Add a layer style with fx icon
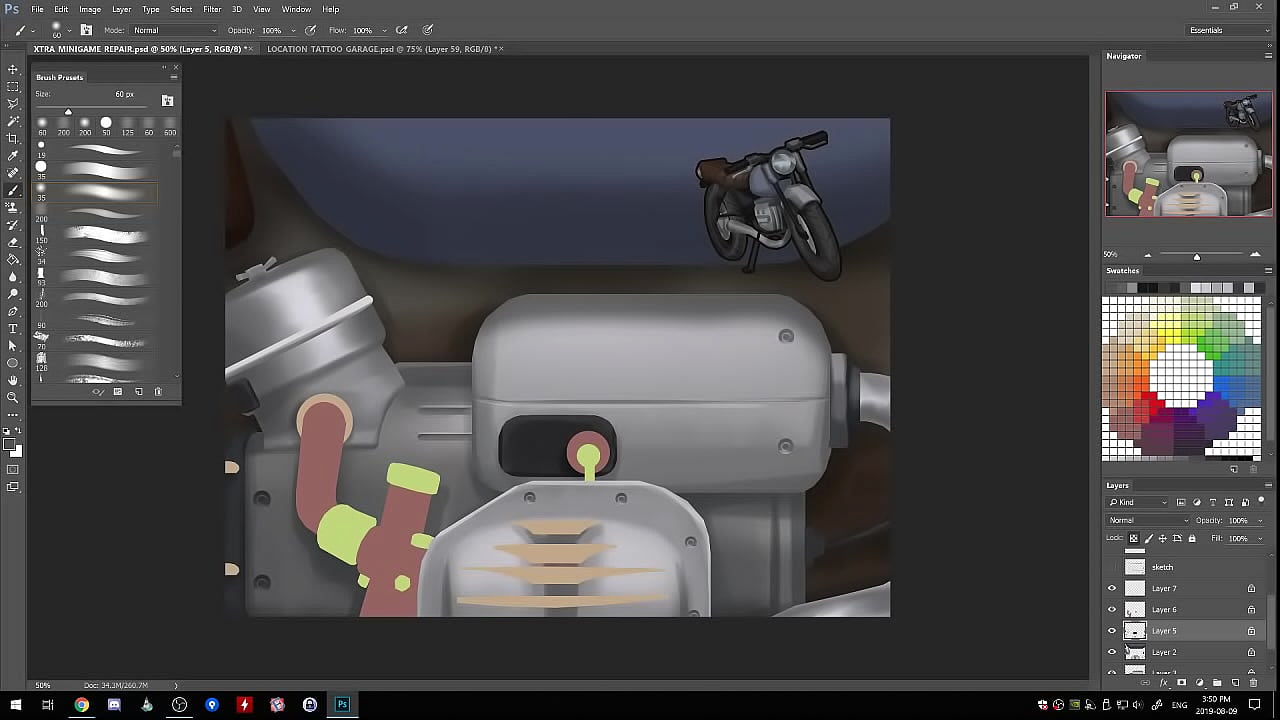Image resolution: width=1280 pixels, height=720 pixels. pyautogui.click(x=1163, y=683)
